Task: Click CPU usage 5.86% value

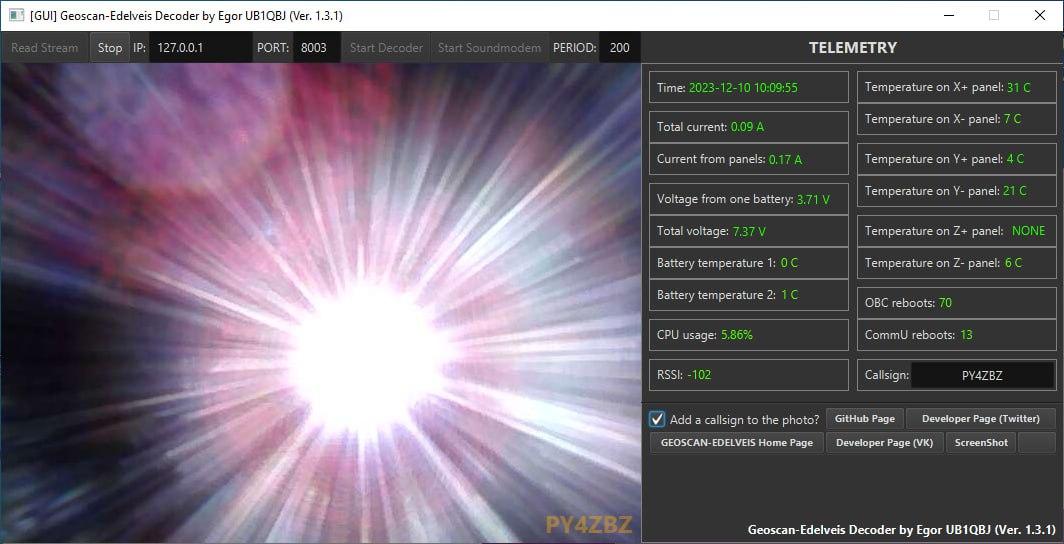Action: pyautogui.click(x=737, y=335)
